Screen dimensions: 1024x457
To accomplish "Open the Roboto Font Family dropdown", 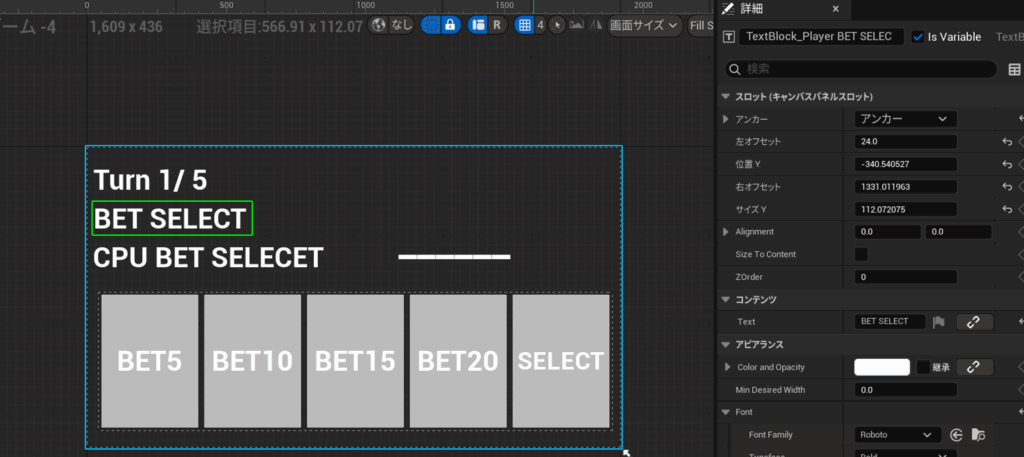I will (897, 435).
